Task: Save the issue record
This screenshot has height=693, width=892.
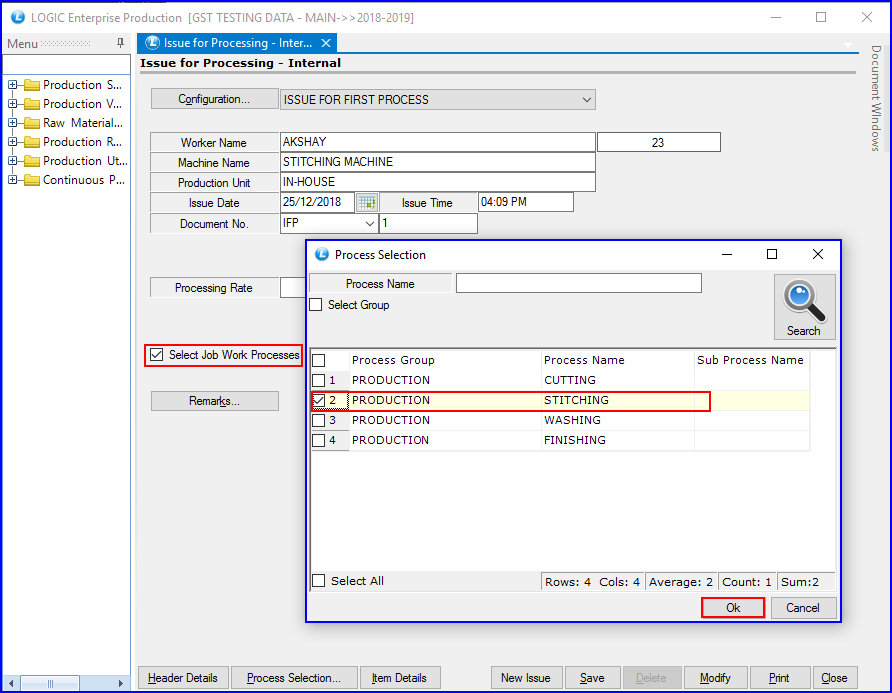Action: [x=592, y=678]
